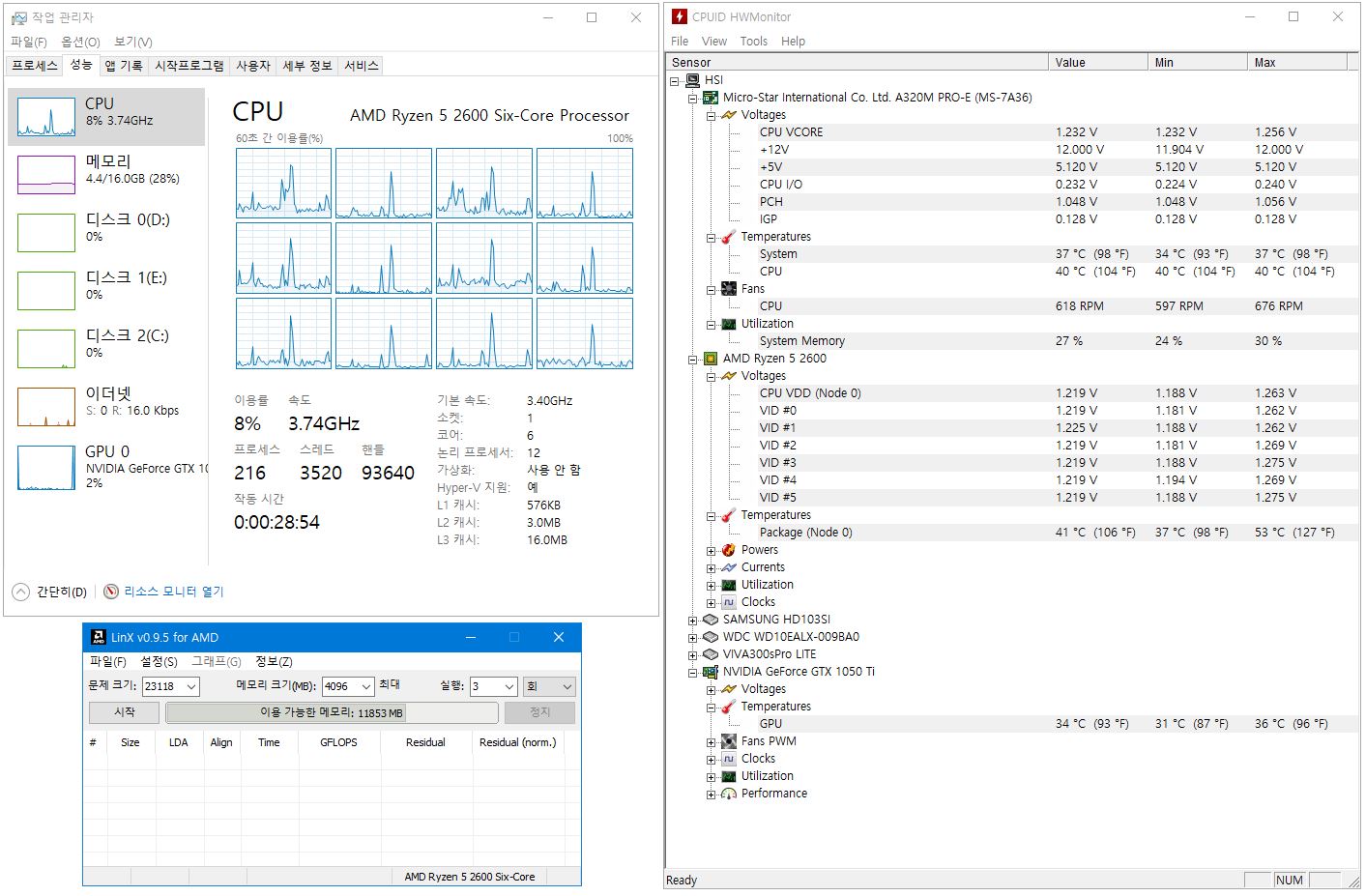
Task: Collapse Task Manager with 간단히 chevron
Action: (20, 592)
